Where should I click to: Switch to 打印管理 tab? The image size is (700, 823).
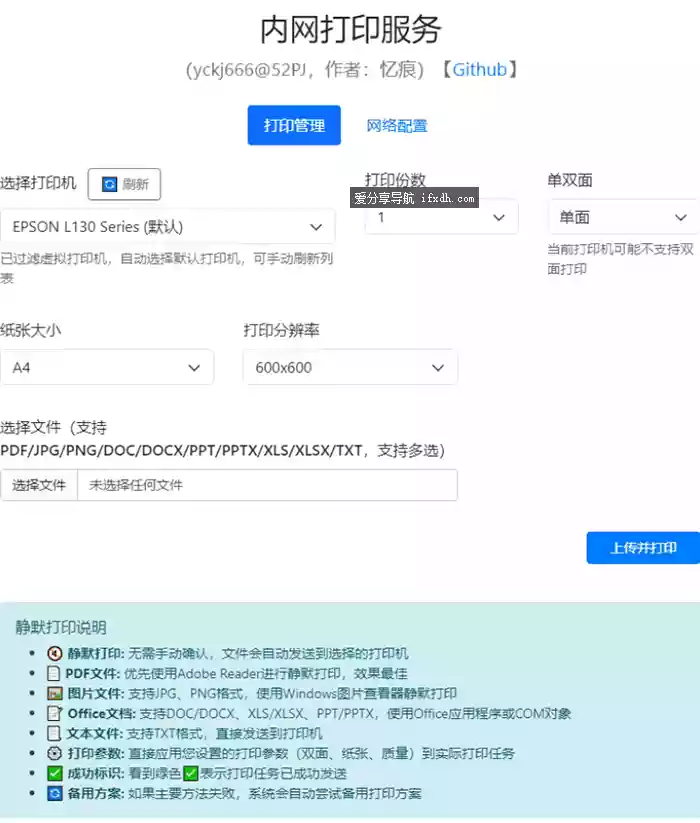coord(294,125)
